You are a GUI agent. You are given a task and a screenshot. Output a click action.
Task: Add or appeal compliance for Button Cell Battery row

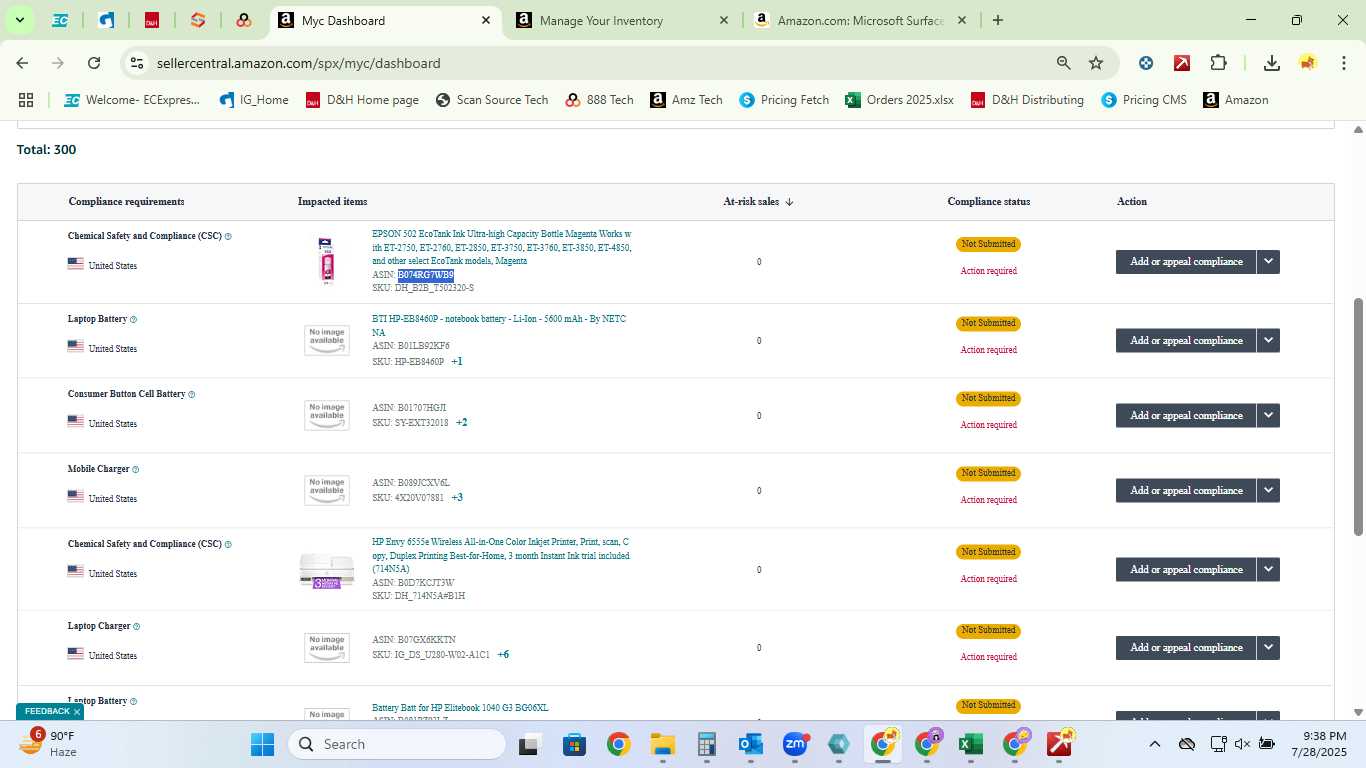coord(1186,416)
